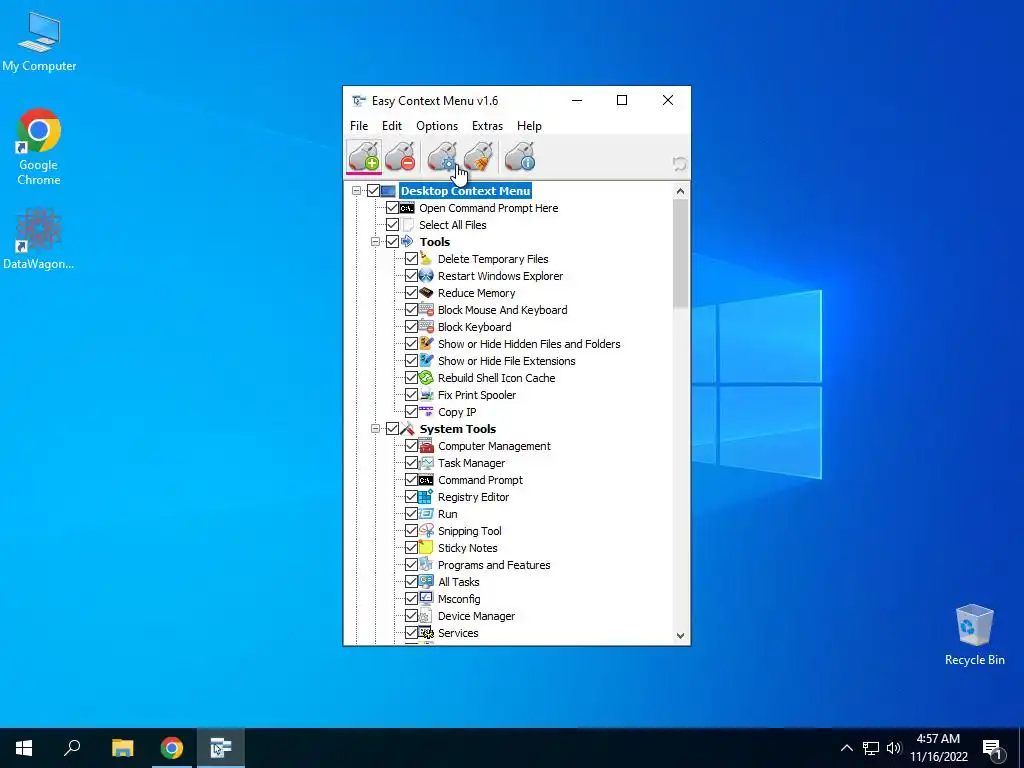1024x768 pixels.
Task: Click the Snipping Tool scissors icon
Action: [x=426, y=530]
